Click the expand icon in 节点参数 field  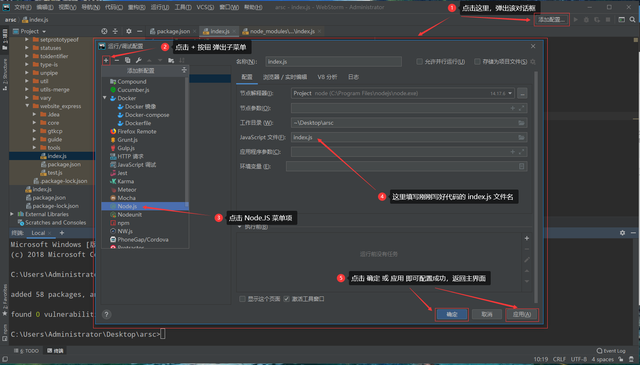point(521,108)
